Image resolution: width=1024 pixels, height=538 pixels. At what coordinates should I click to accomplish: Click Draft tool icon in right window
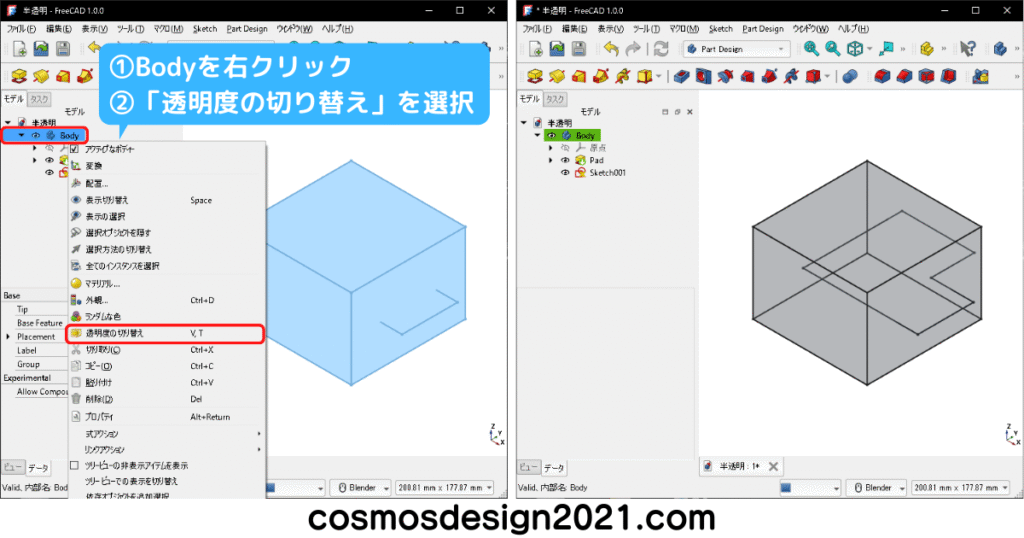926,77
